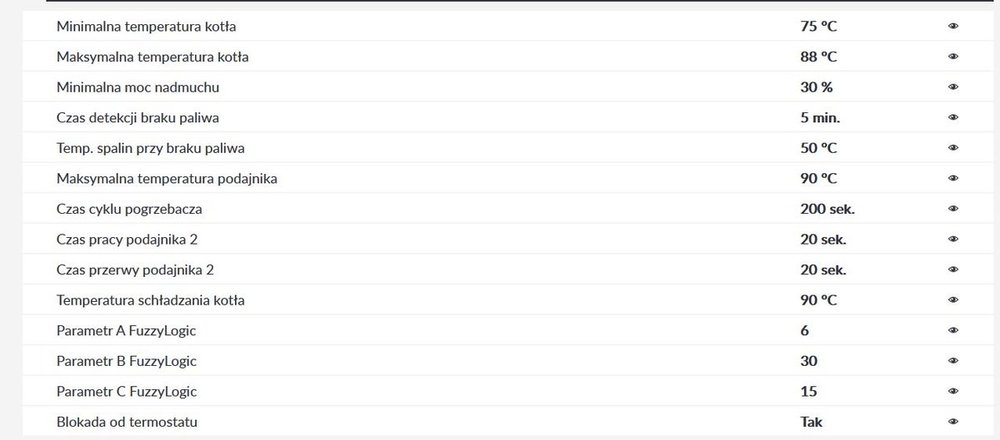Click eye icon for Temp. spalin przy braku paliwa

pos(953,148)
